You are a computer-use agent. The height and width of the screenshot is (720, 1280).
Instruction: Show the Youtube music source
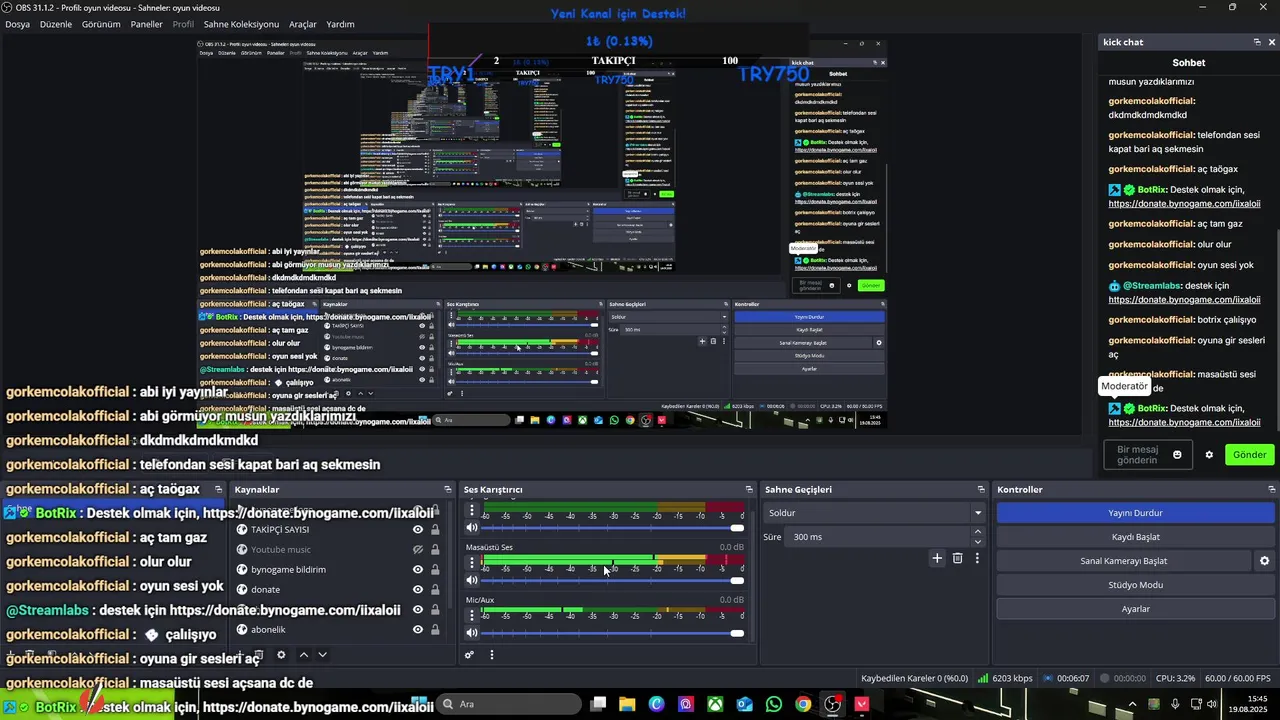pos(418,549)
